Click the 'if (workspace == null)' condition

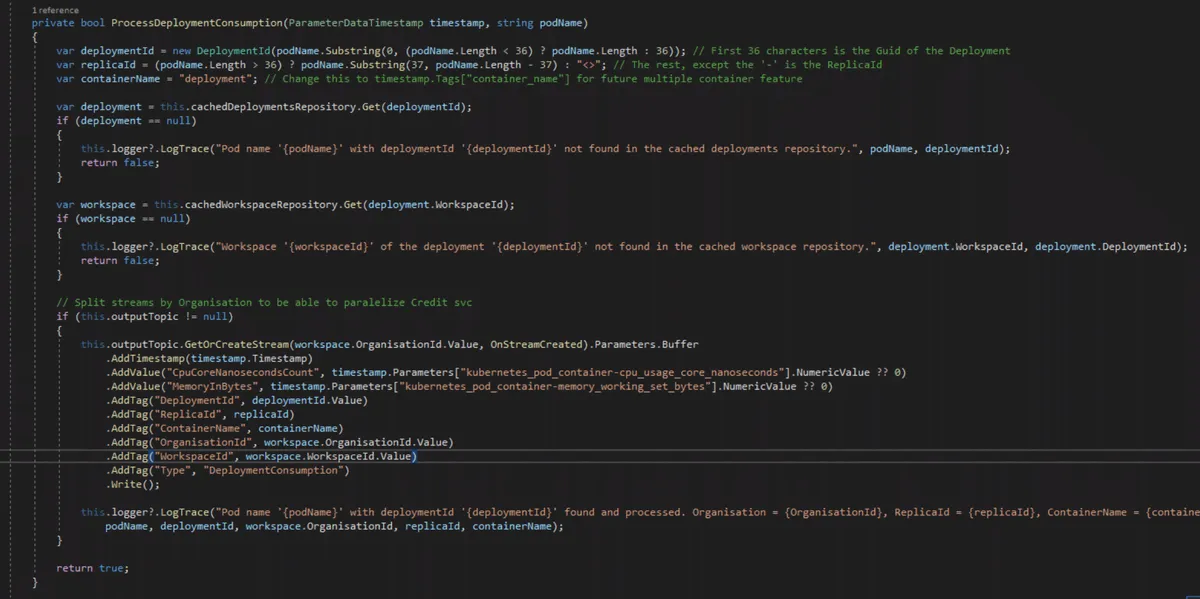(123, 219)
